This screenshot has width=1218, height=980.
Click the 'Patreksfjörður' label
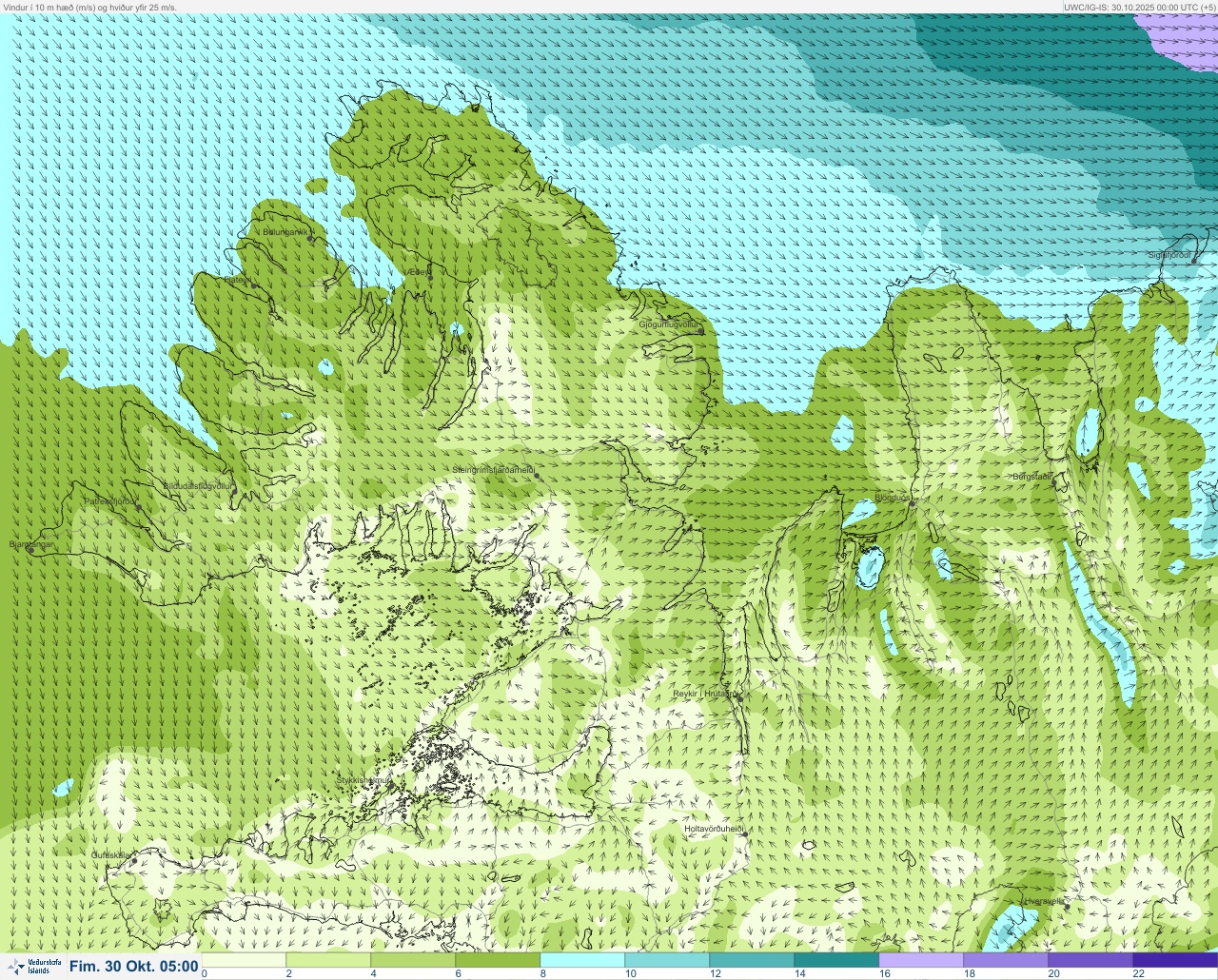pos(110,500)
